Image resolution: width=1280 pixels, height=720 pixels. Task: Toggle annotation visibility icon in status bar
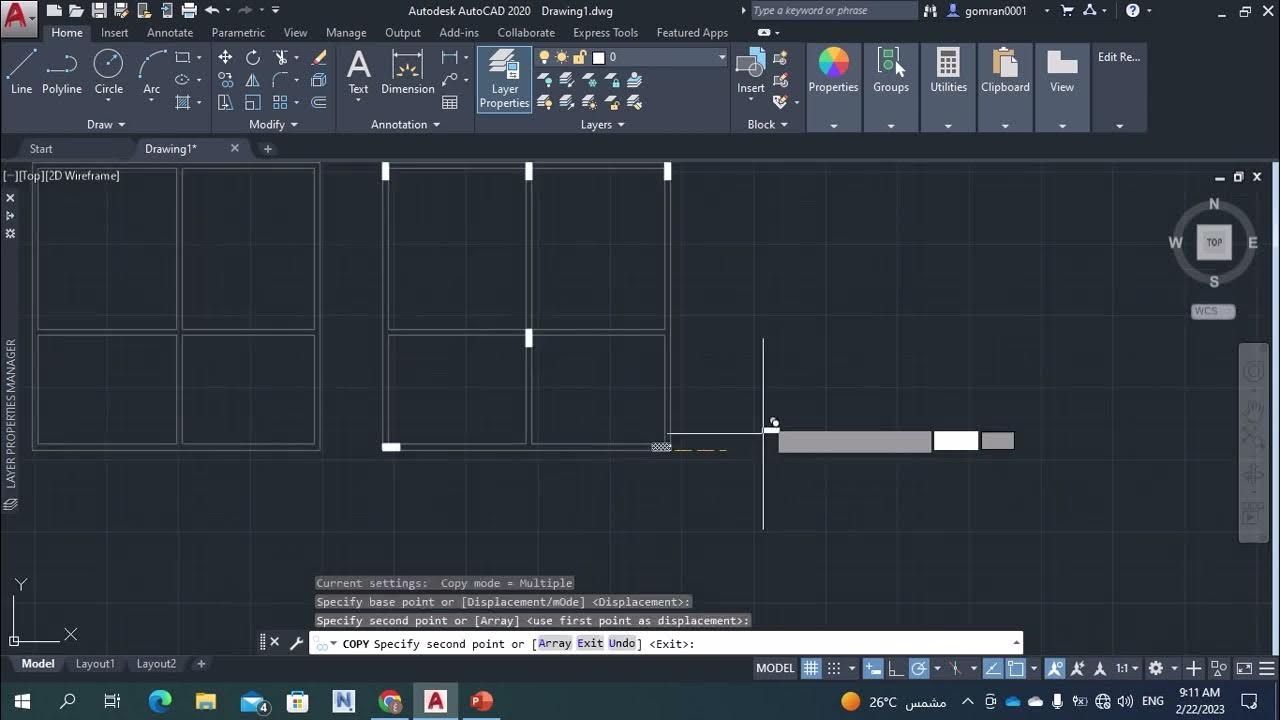tap(1055, 668)
